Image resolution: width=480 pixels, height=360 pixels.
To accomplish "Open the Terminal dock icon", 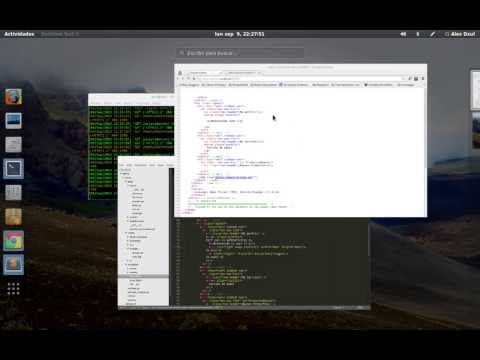I will coord(13,169).
